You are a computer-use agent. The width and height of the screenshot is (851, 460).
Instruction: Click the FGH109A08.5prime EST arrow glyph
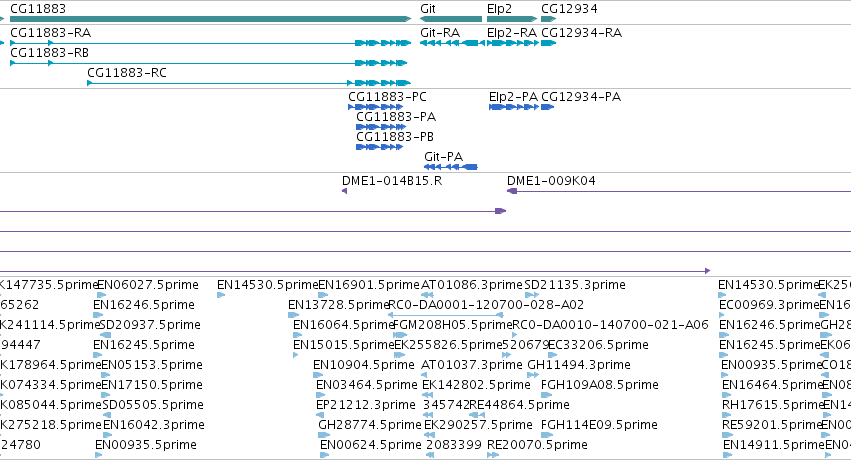coord(547,395)
